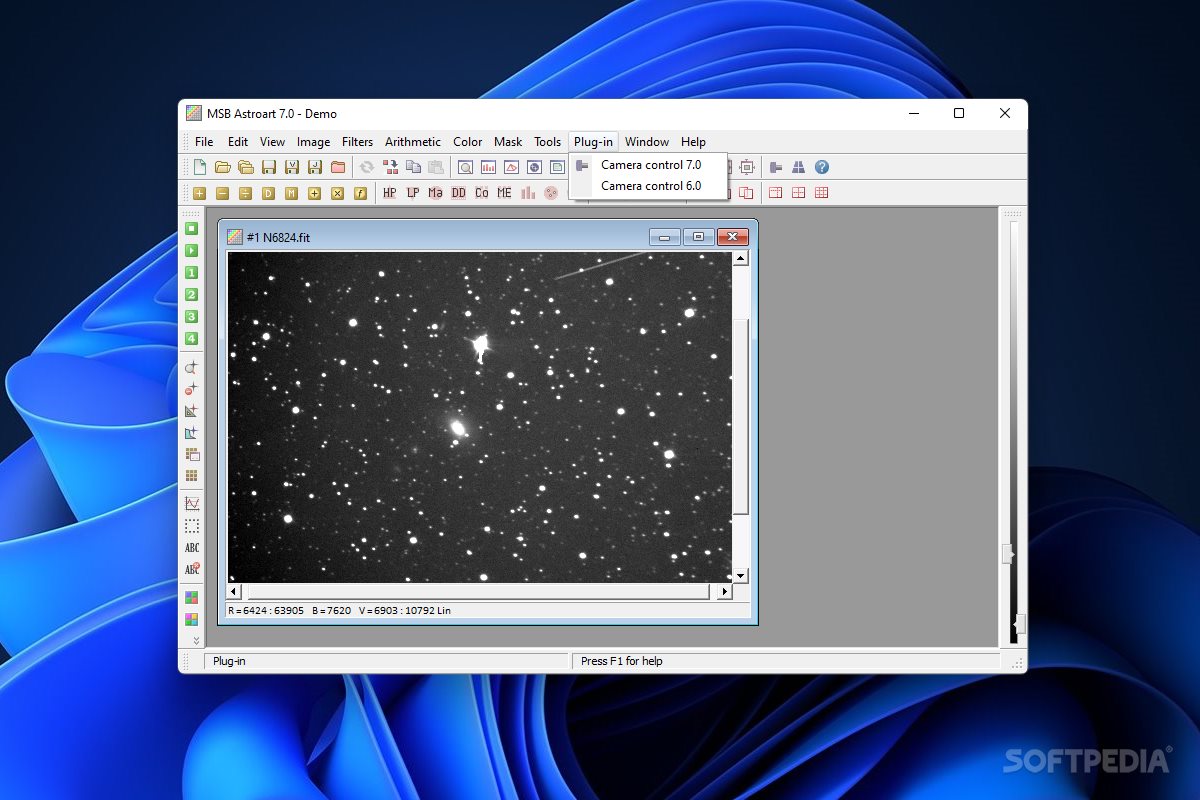Click the ABC text annotation tool

click(191, 548)
